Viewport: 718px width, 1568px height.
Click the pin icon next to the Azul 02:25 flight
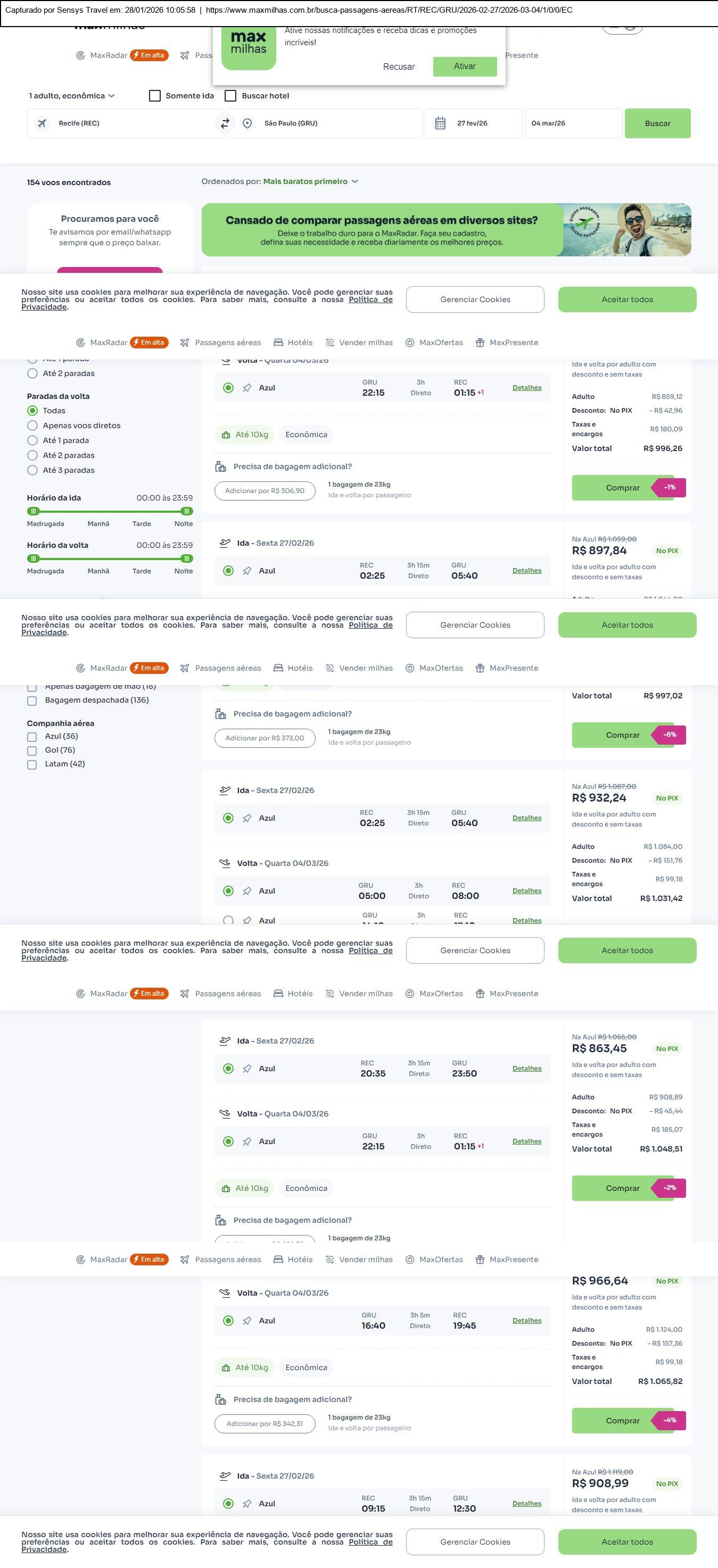click(246, 571)
